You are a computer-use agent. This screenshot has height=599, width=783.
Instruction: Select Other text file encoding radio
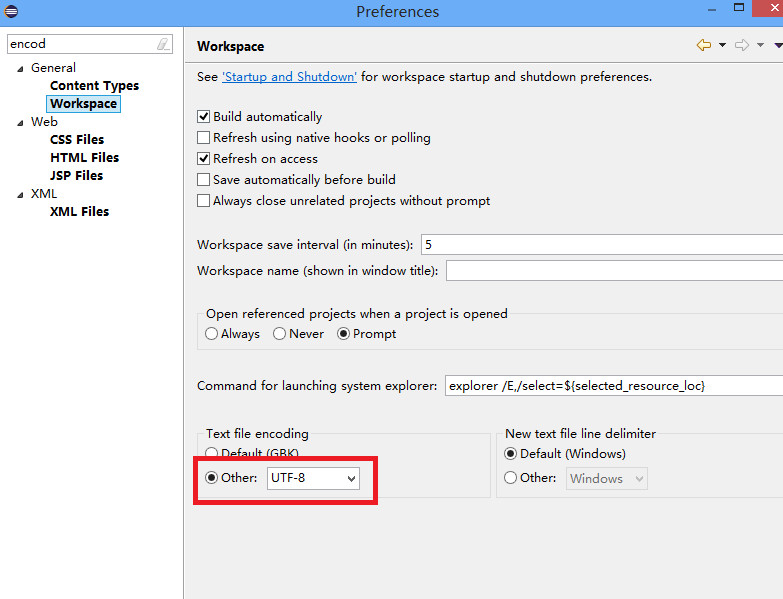pos(211,478)
